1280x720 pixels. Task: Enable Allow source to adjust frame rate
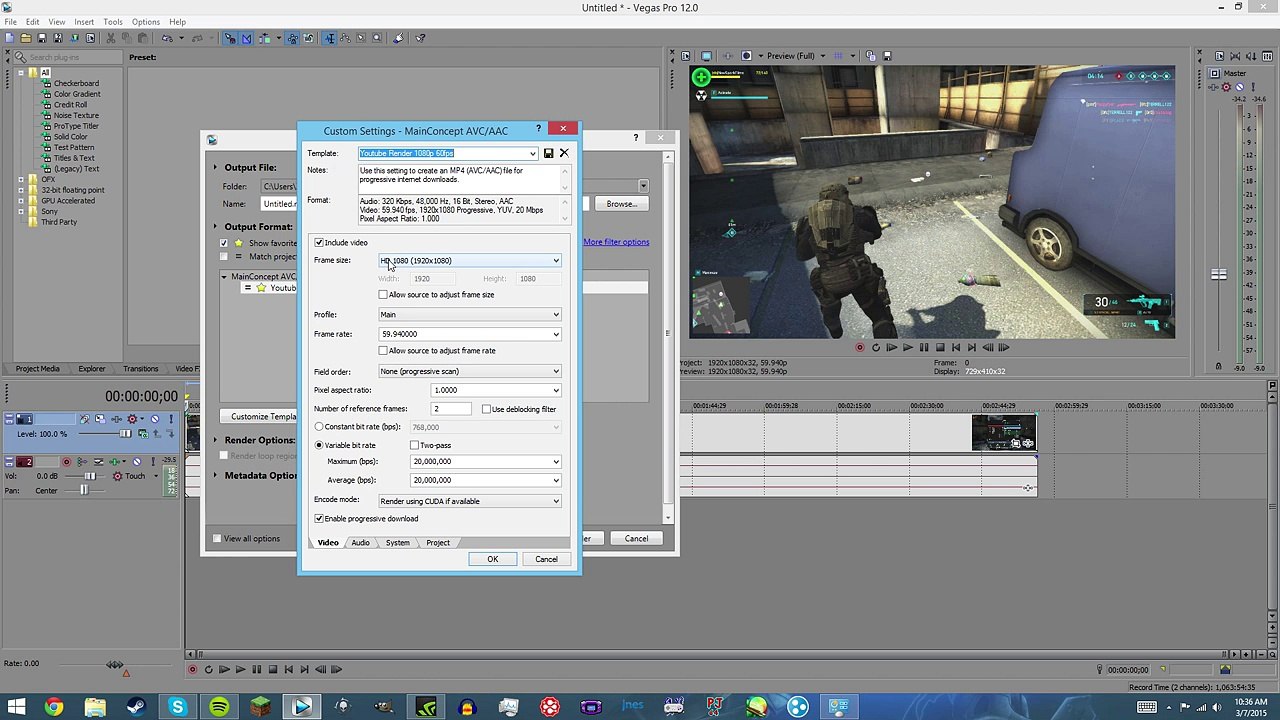pyautogui.click(x=383, y=351)
